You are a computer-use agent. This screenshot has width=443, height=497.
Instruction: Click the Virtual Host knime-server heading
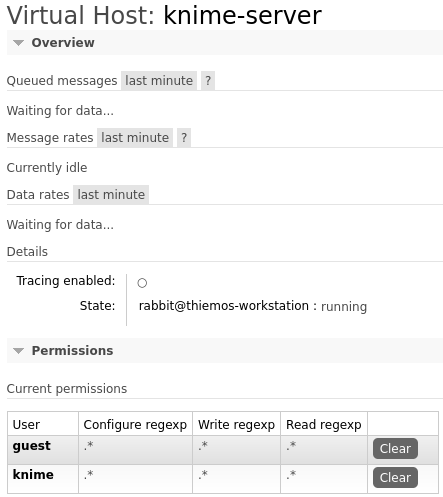click(x=164, y=15)
